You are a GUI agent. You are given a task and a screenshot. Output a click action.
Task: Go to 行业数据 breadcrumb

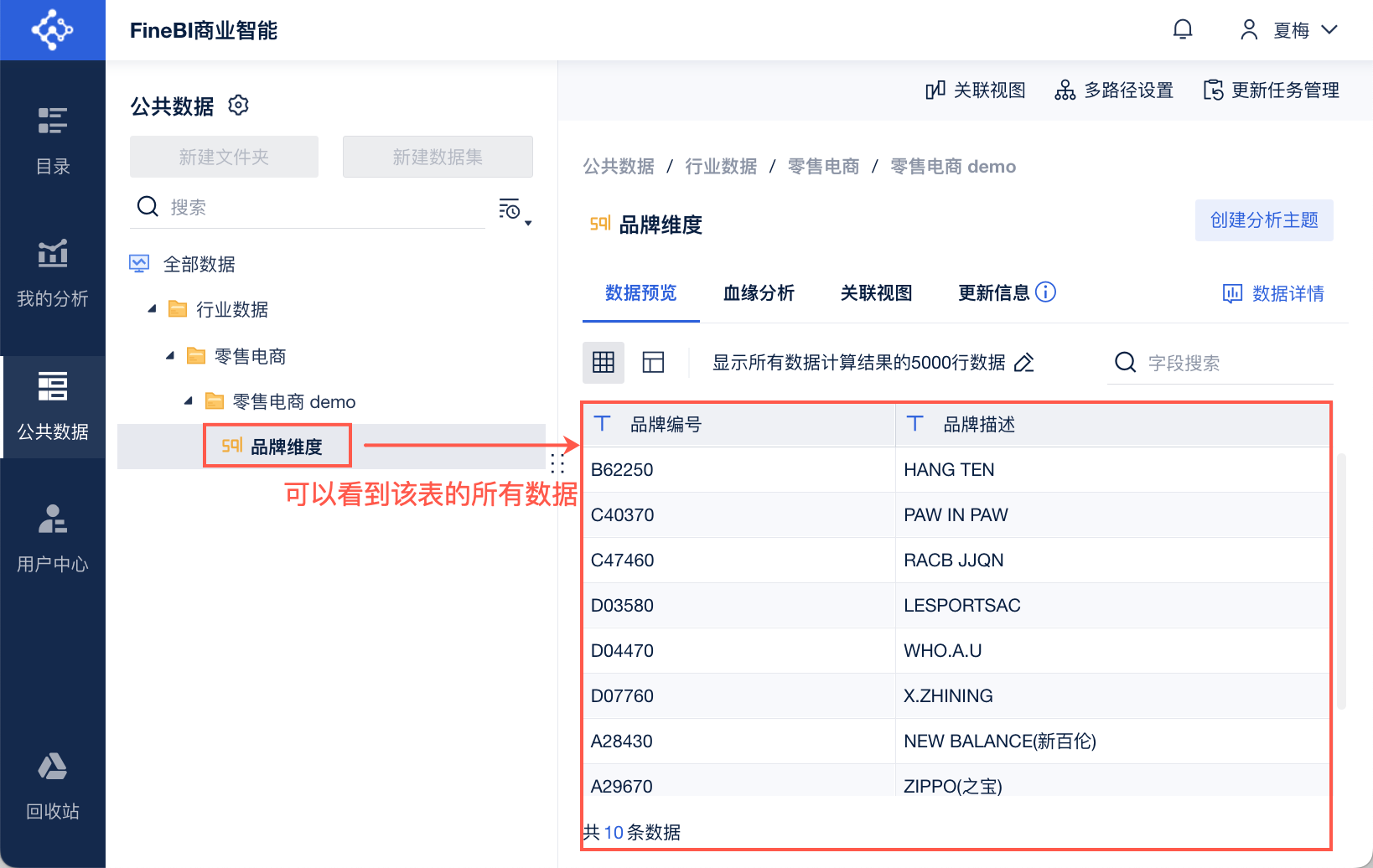click(721, 167)
